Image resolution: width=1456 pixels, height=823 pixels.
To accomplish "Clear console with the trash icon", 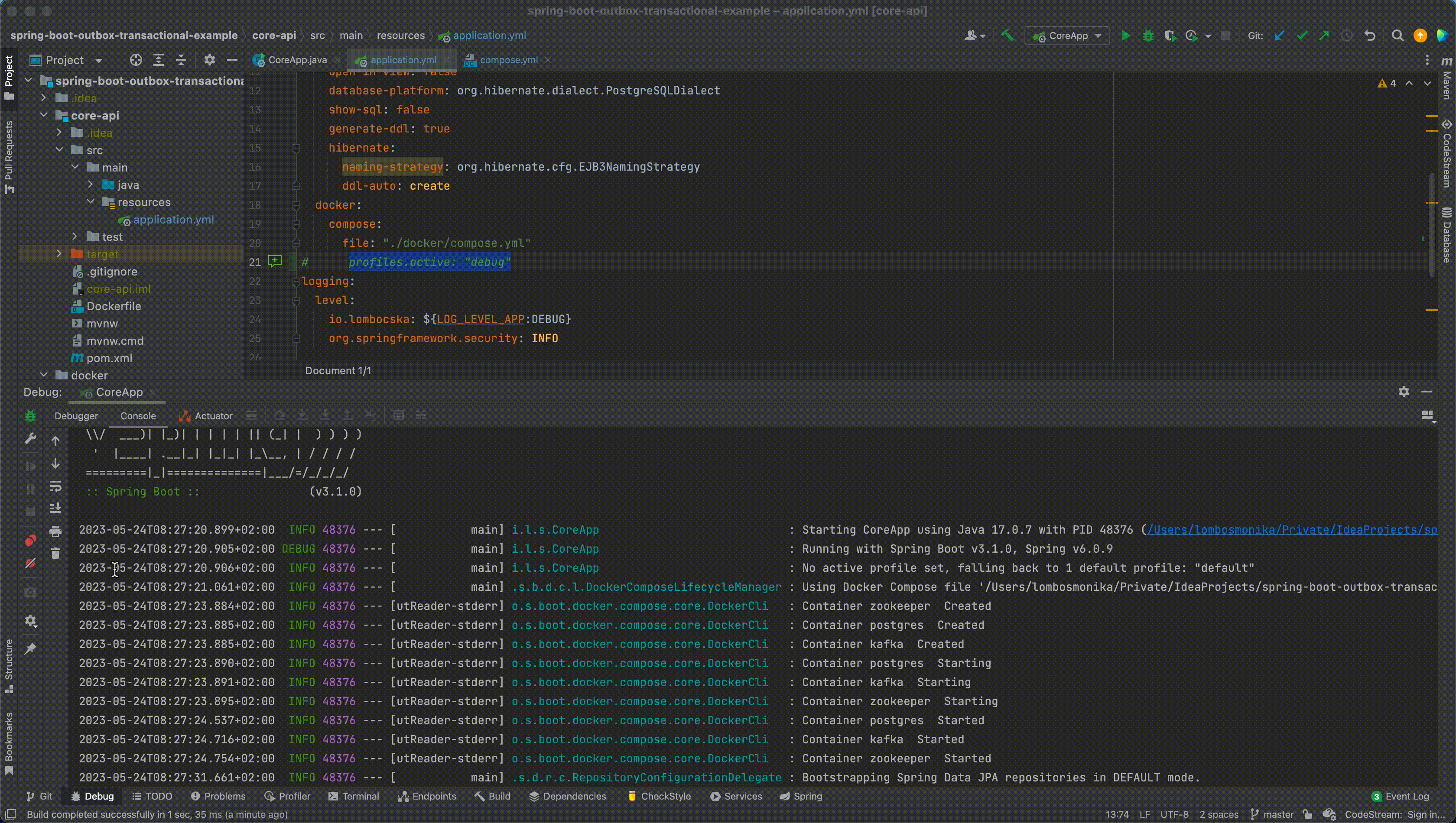I will tap(55, 554).
